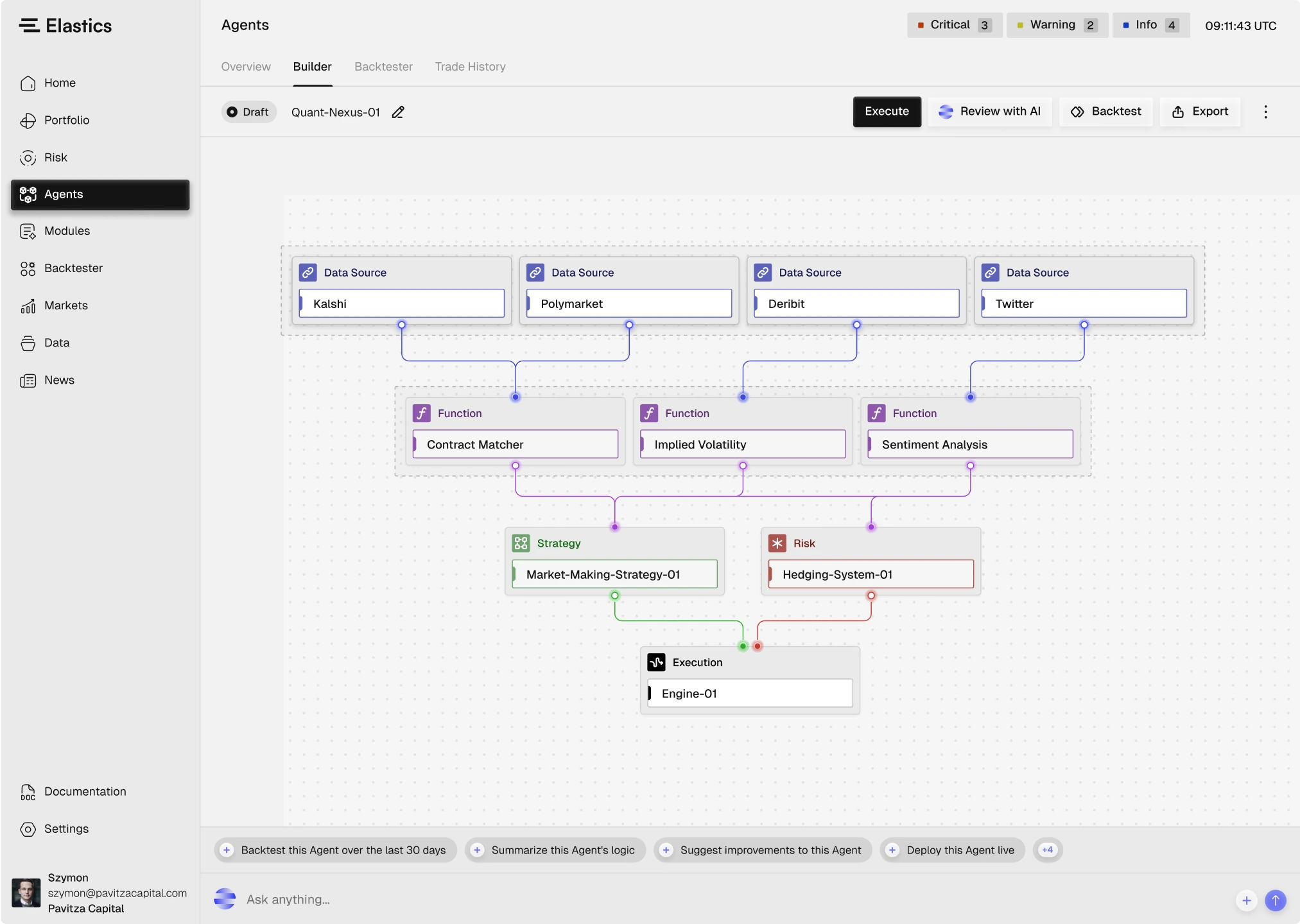Open the Warning alerts badge
The height and width of the screenshot is (924, 1300).
coord(1057,25)
